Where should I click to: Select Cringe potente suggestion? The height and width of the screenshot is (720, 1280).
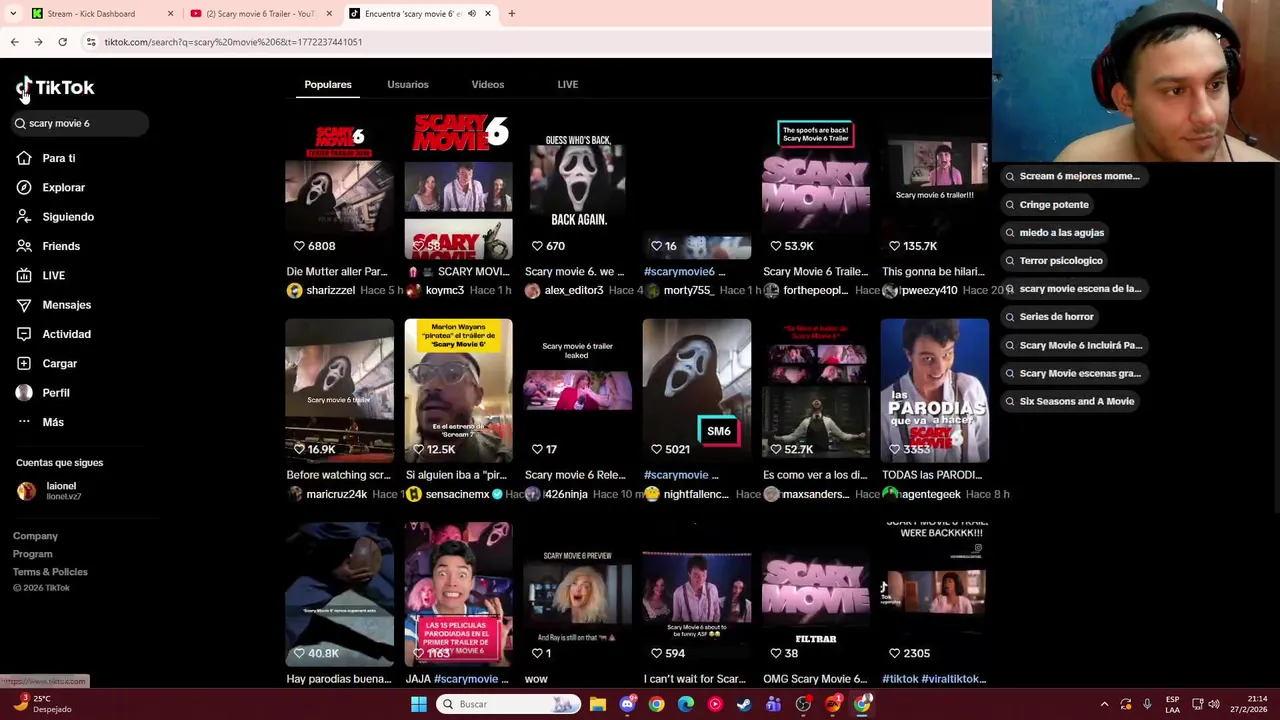pos(1046,204)
